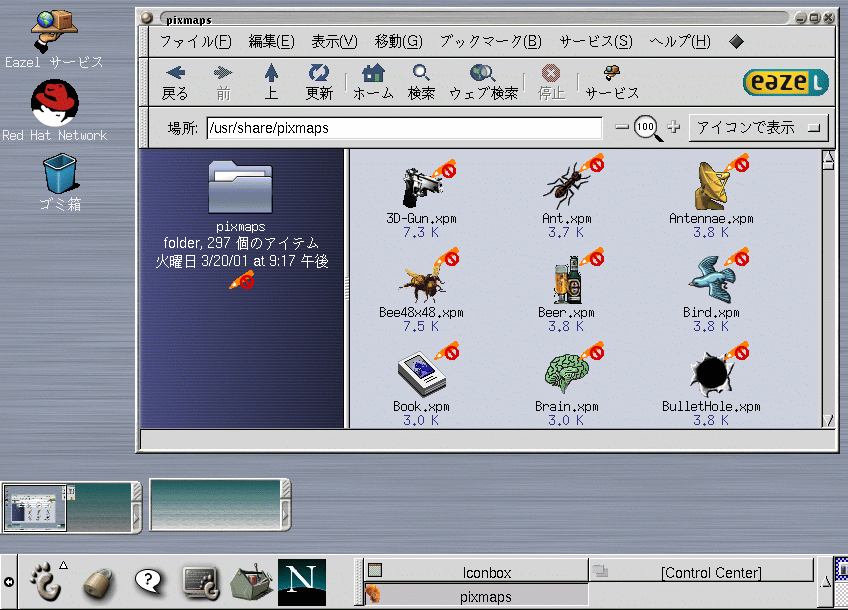Click the 停止 stop button

(551, 82)
